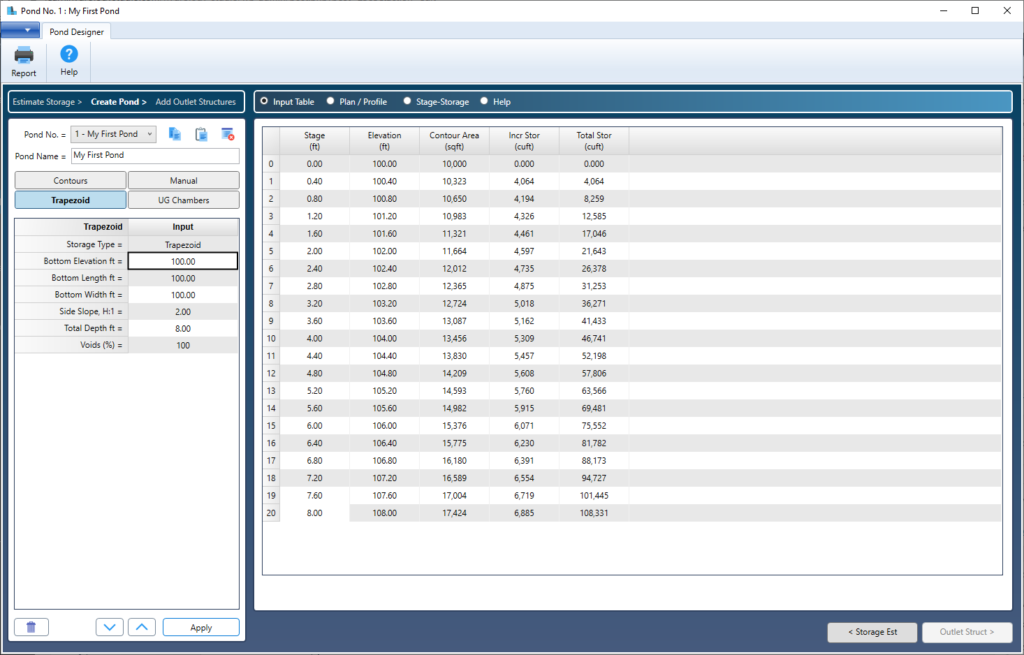
Task: Click the Storage Type Trapezoid cell
Action: [x=183, y=244]
